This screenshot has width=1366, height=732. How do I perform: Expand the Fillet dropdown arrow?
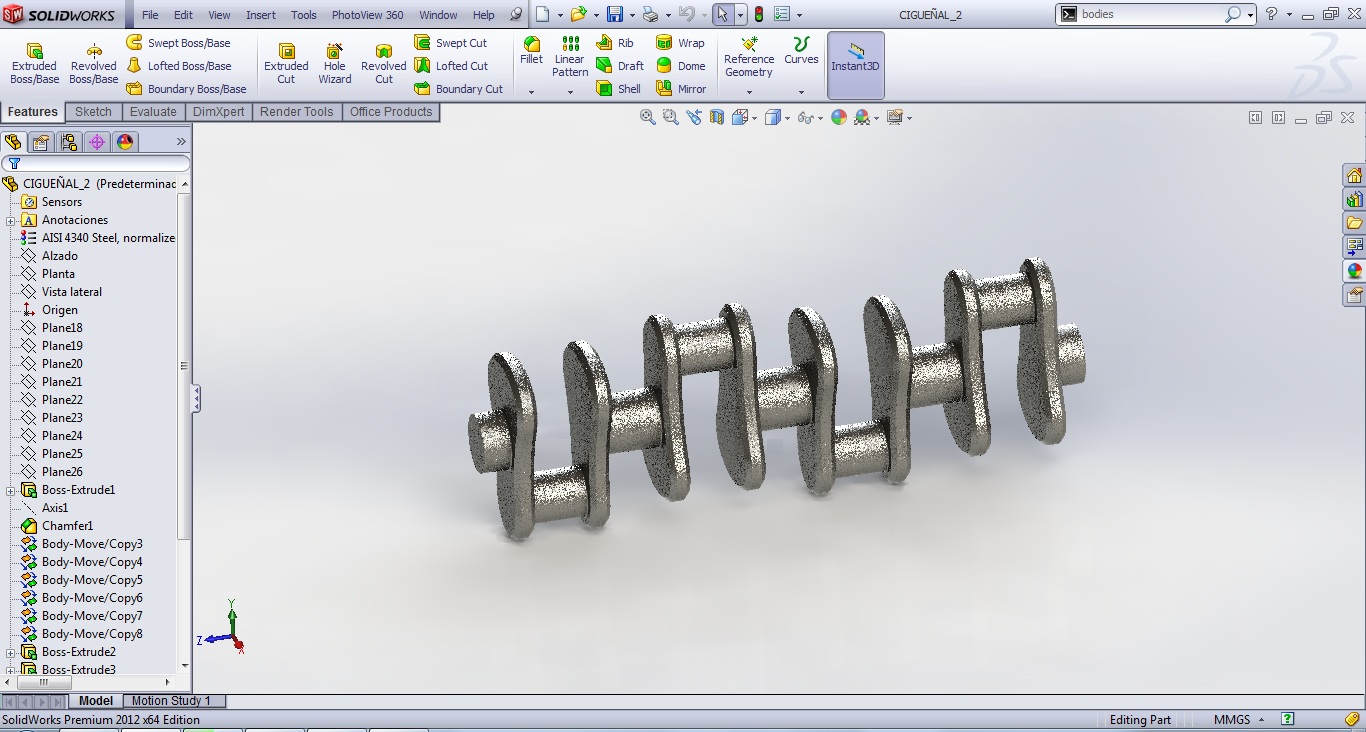[x=531, y=92]
